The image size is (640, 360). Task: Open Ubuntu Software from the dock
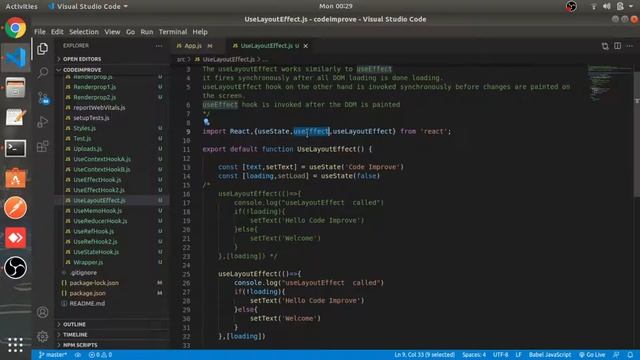(x=16, y=178)
